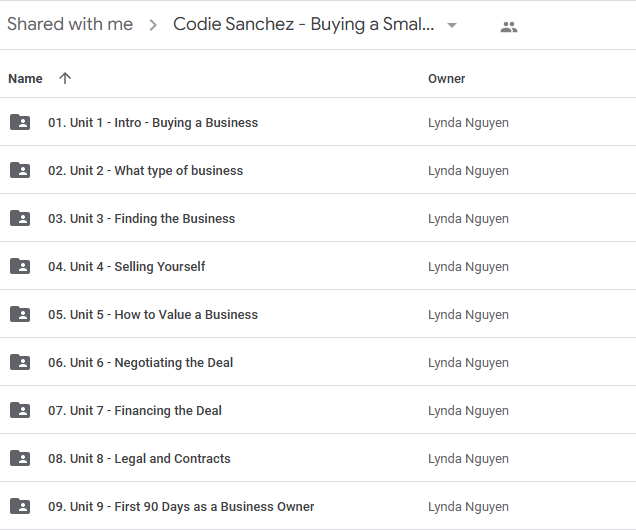Click the breadcrumb chevron separator

coord(153,26)
